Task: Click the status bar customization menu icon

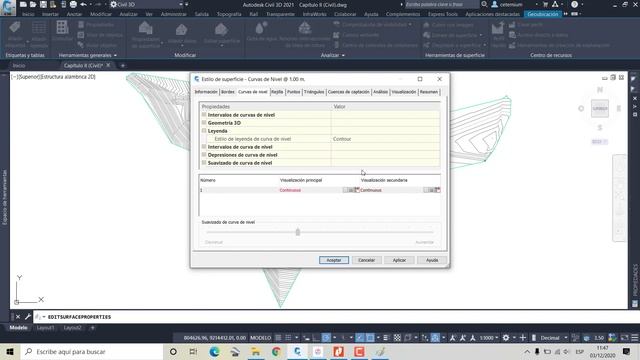Action: [x=635, y=338]
